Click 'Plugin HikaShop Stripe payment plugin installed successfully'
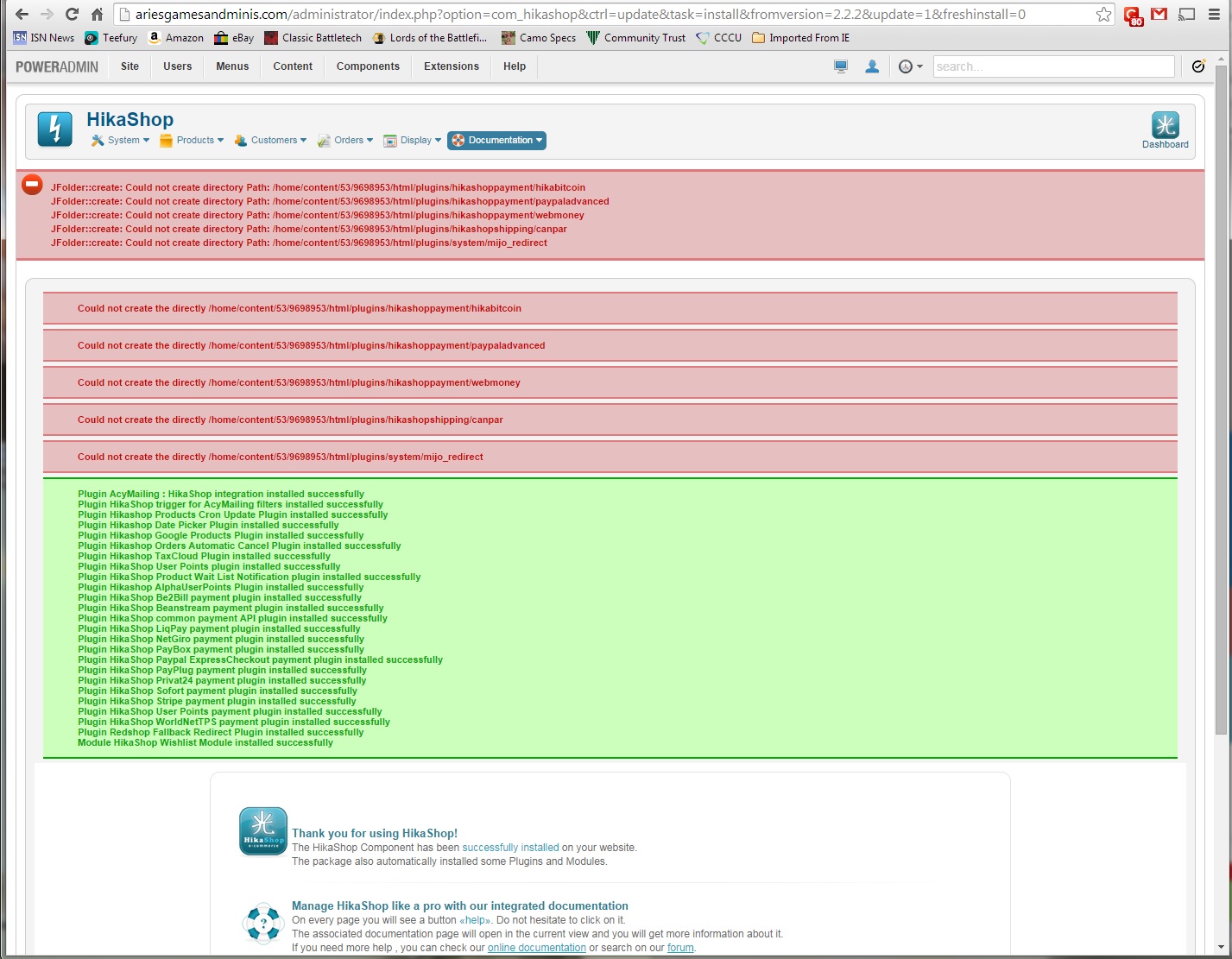The height and width of the screenshot is (959, 1232). click(217, 701)
